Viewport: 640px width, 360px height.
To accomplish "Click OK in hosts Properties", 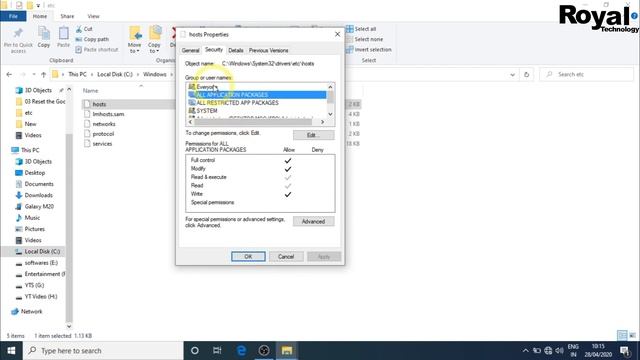I will pyautogui.click(x=248, y=256).
